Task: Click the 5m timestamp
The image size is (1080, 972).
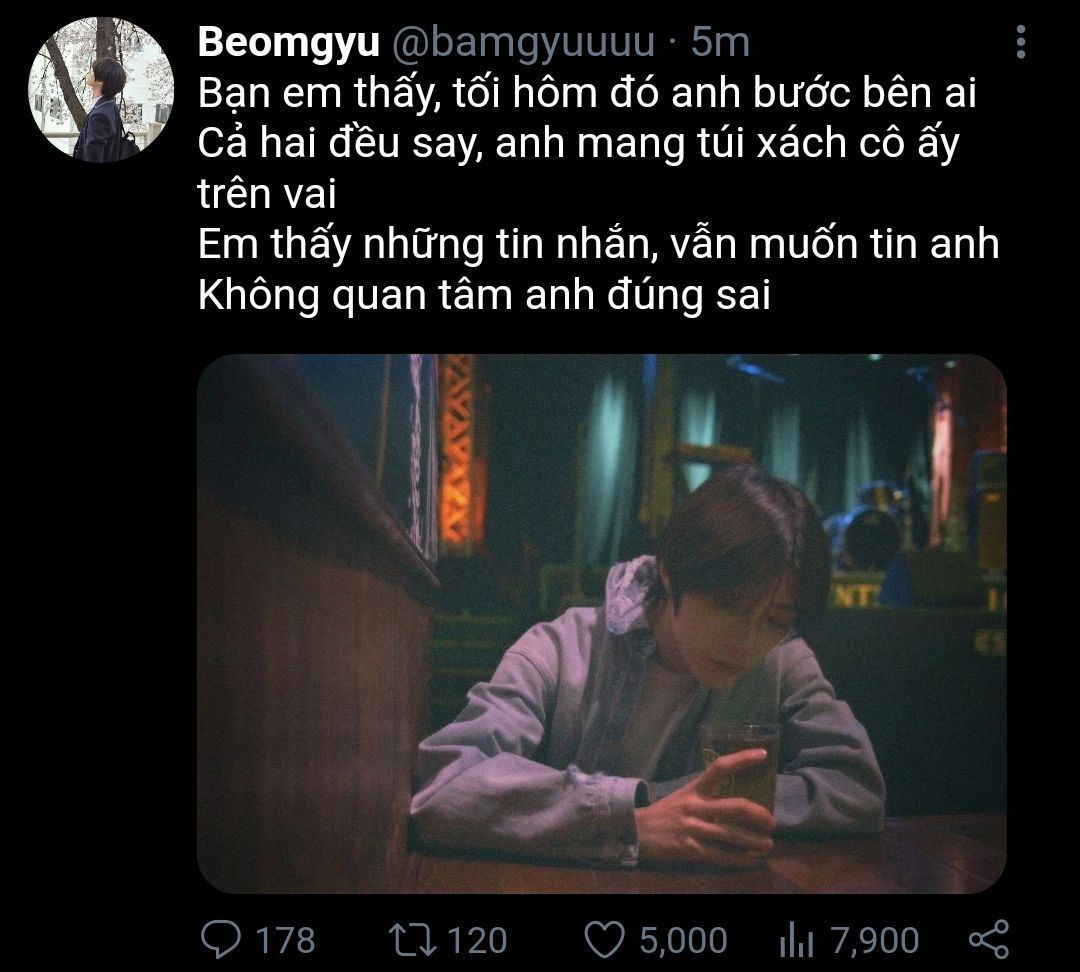Action: click(720, 42)
